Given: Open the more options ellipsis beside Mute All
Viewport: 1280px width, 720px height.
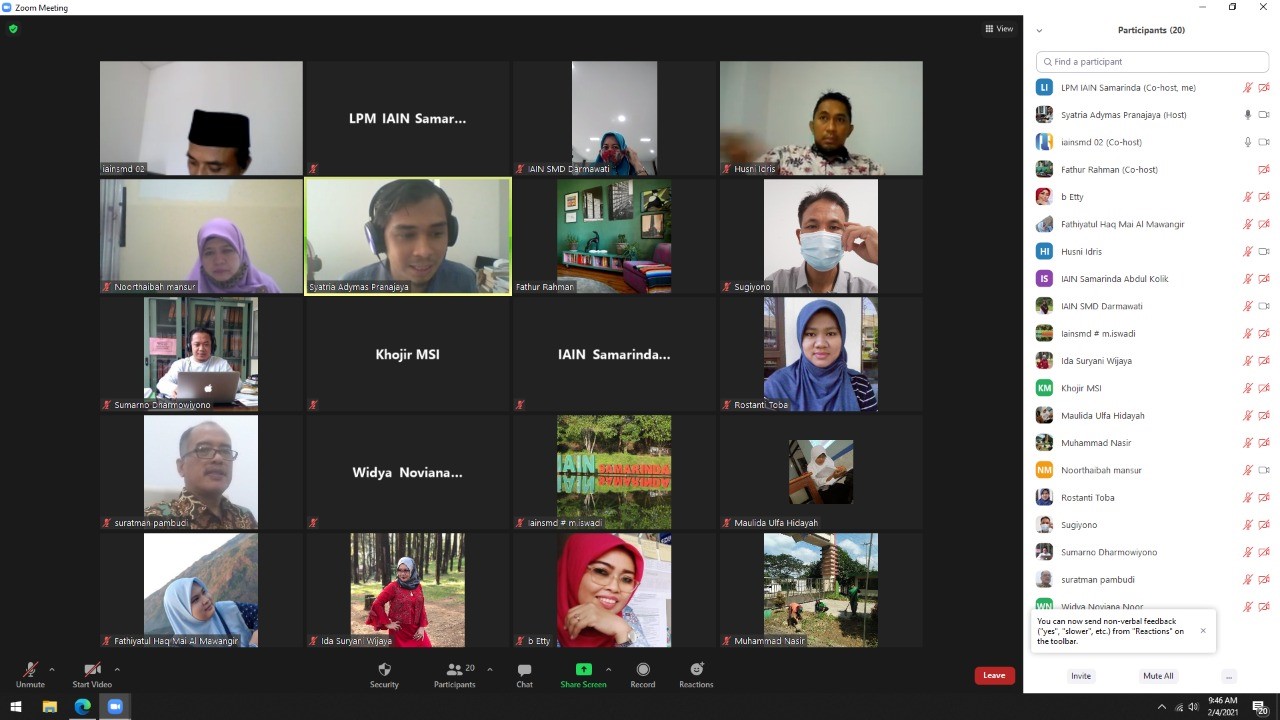Looking at the screenshot, I should pyautogui.click(x=1229, y=676).
